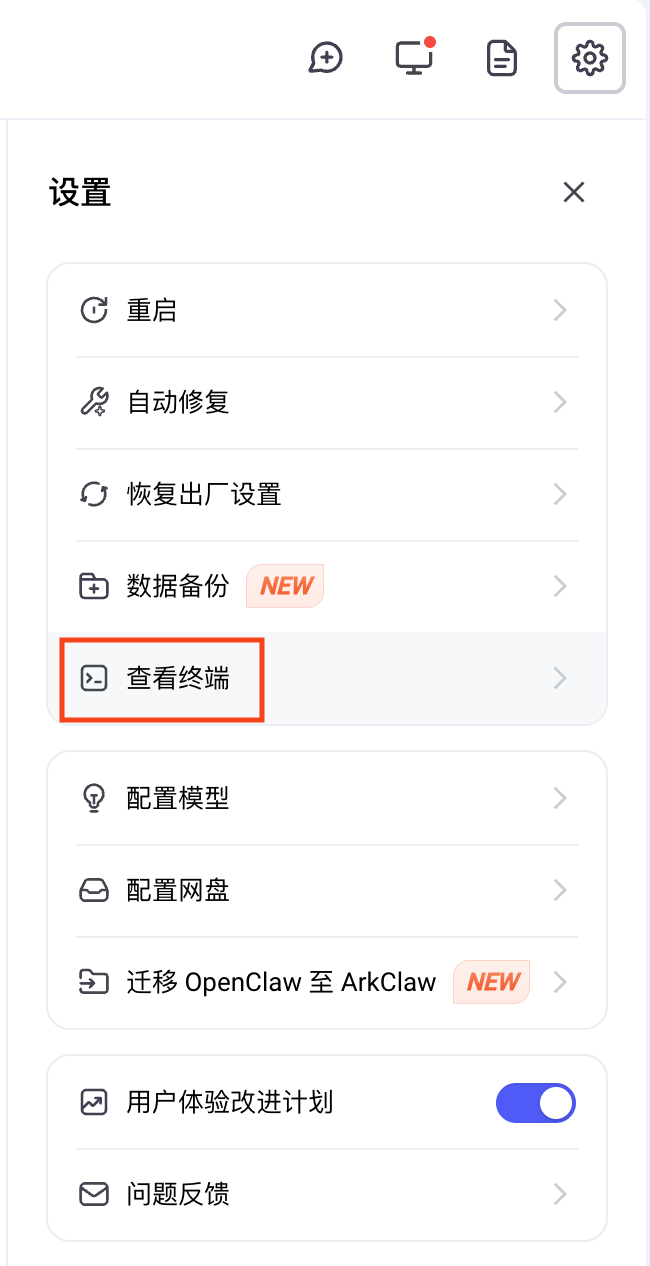Expand the 恢复出厂设置 row chevron
This screenshot has width=650, height=1266.
pyautogui.click(x=560, y=494)
